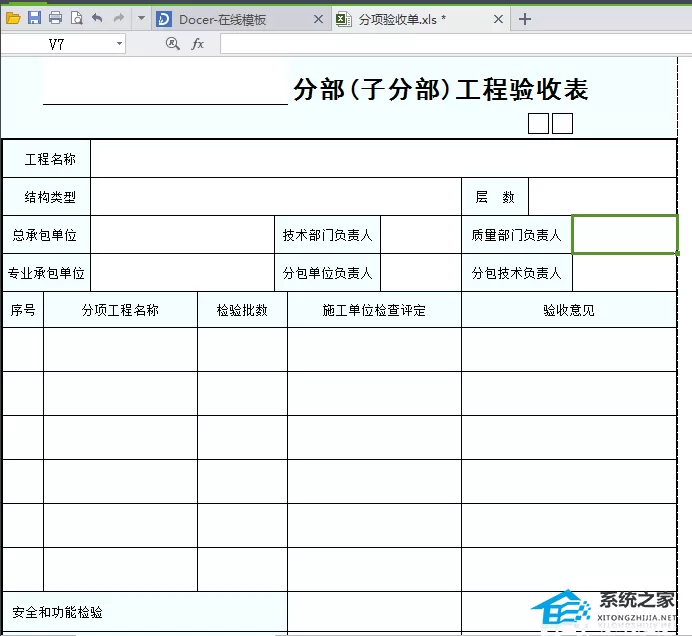Select the 层 数 label cell
The width and height of the screenshot is (692, 636).
click(x=495, y=197)
